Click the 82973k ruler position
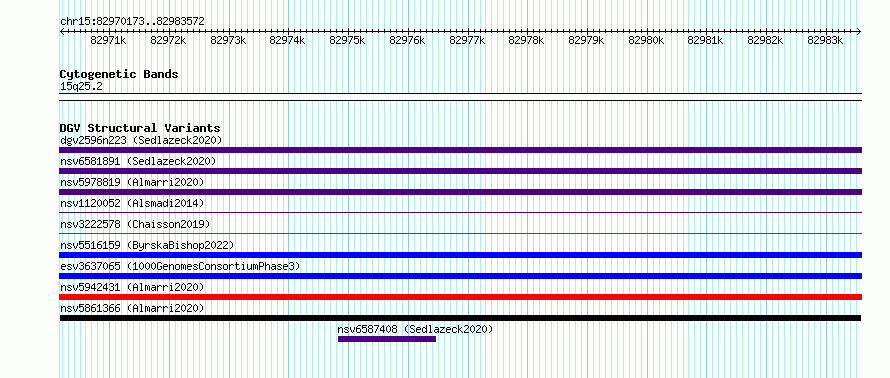The image size is (890, 378). point(228,40)
